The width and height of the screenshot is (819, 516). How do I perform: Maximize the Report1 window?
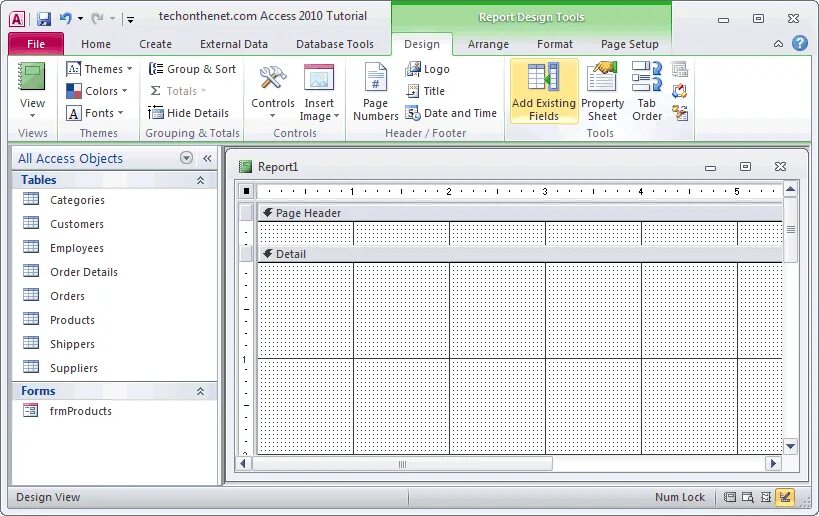click(x=745, y=167)
